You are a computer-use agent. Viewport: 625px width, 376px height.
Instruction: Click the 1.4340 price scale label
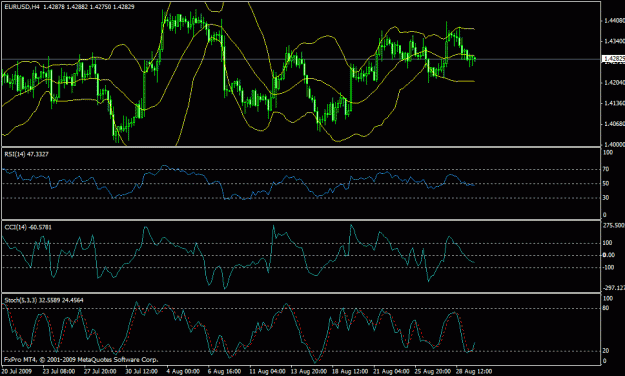[614, 41]
